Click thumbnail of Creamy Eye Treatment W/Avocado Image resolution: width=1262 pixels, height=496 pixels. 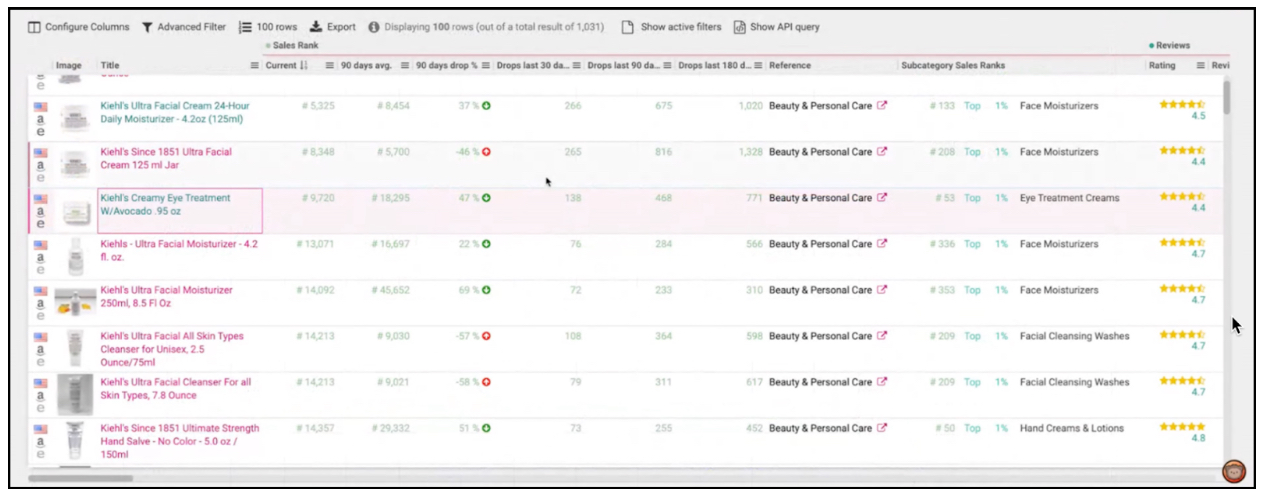coord(75,211)
